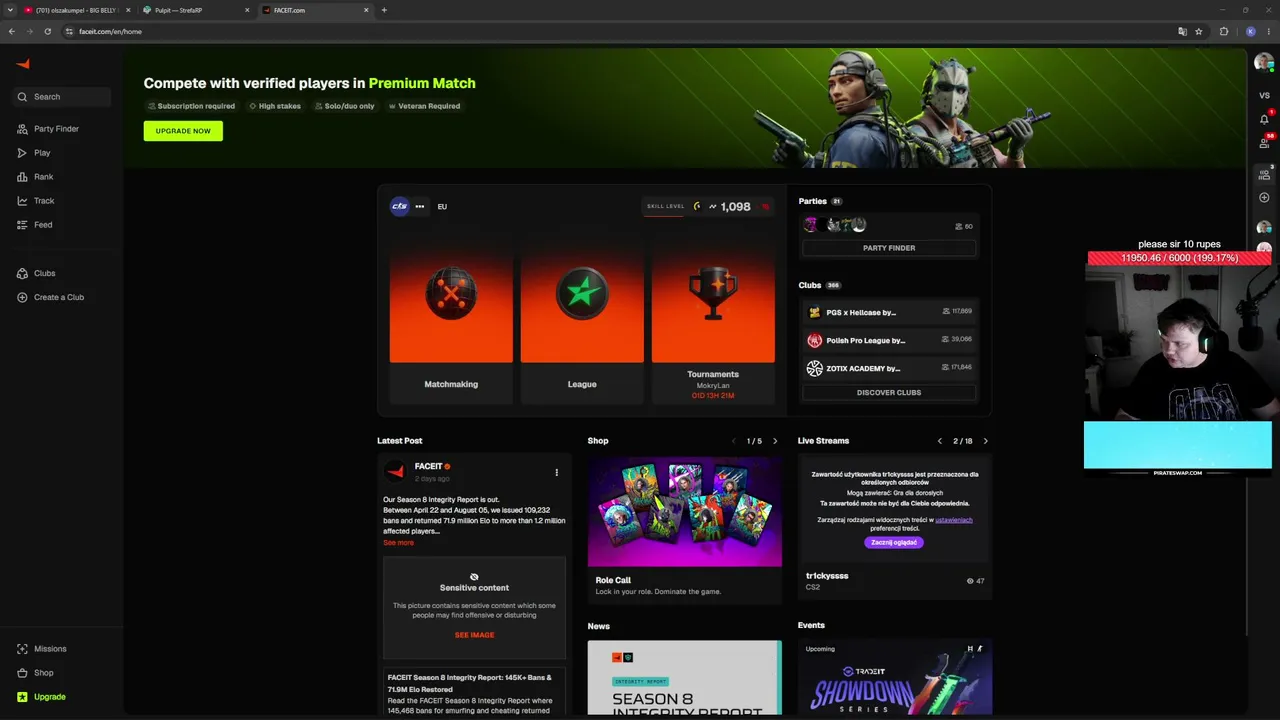The width and height of the screenshot is (1280, 720).
Task: Go back with the browser back arrow
Action: coord(11,31)
